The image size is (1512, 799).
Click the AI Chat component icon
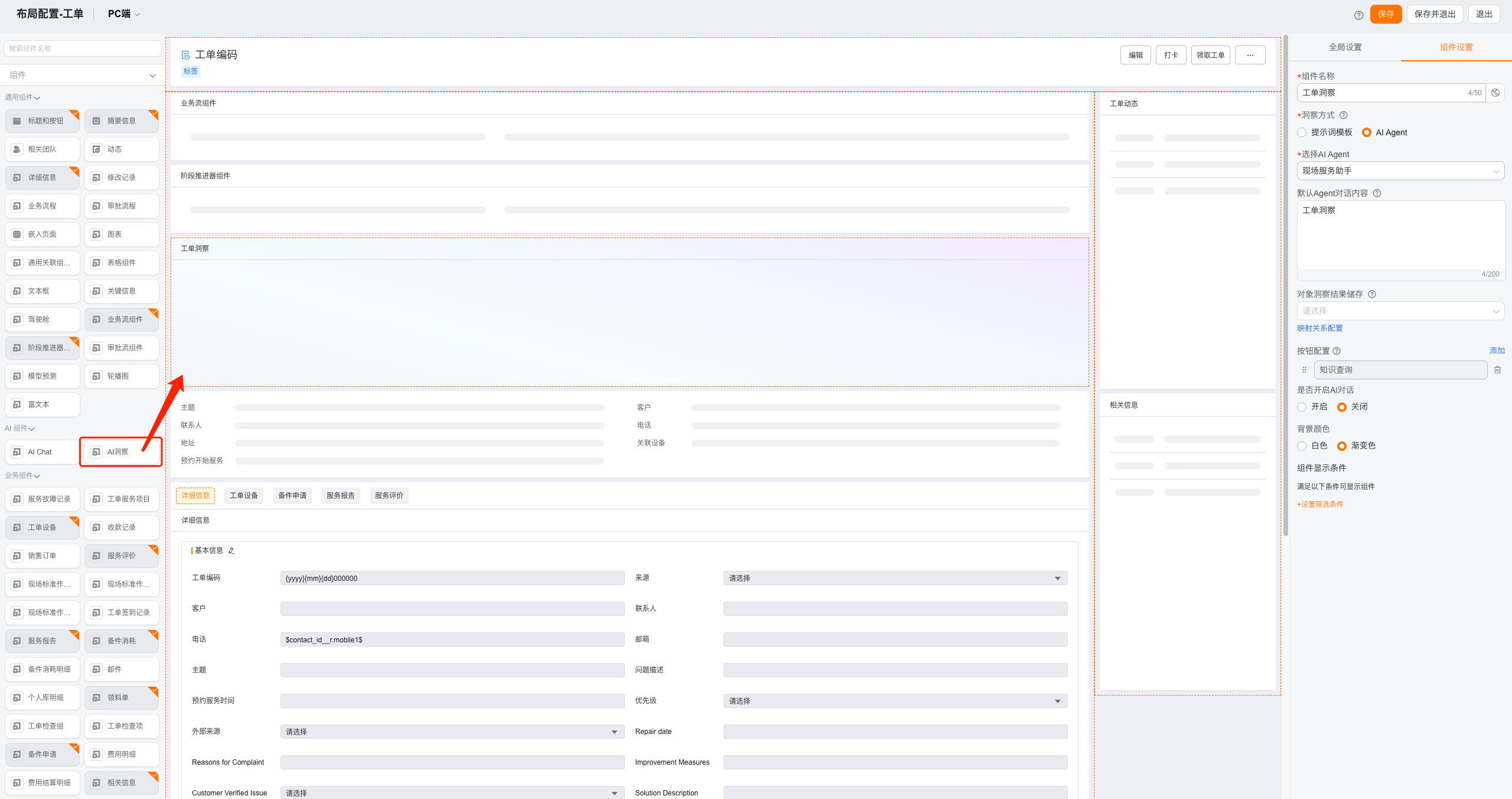coord(17,452)
